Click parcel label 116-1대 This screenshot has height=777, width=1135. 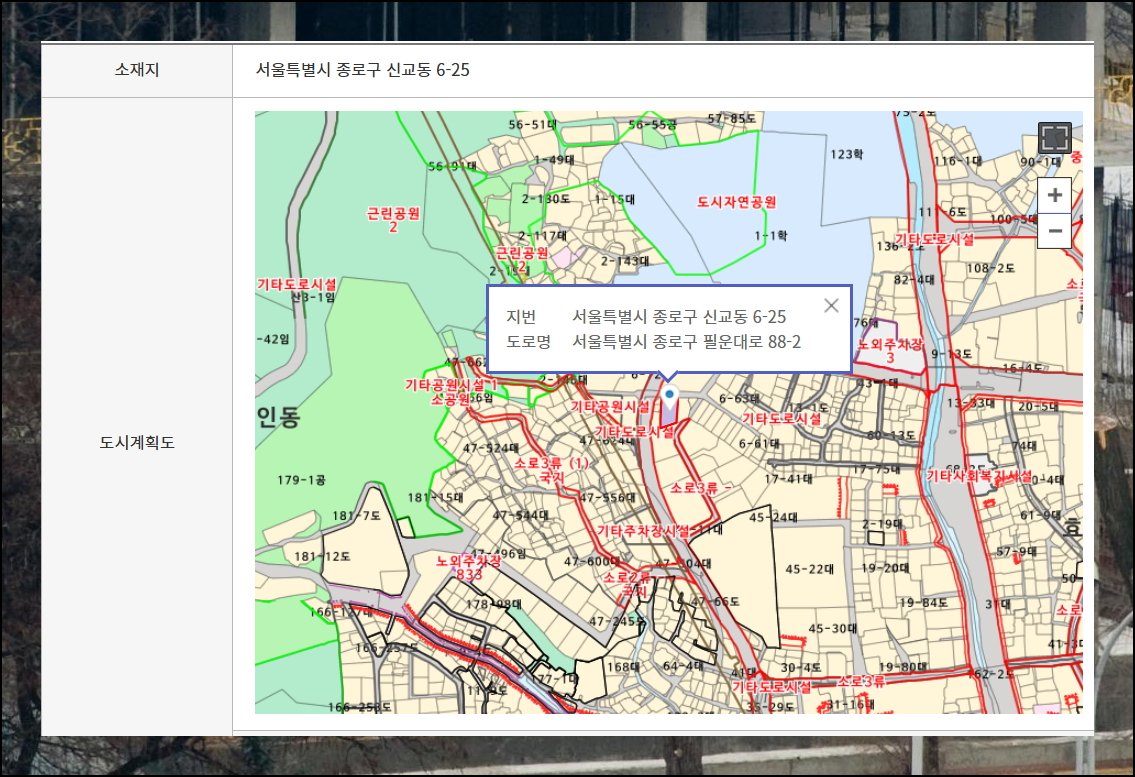[958, 161]
